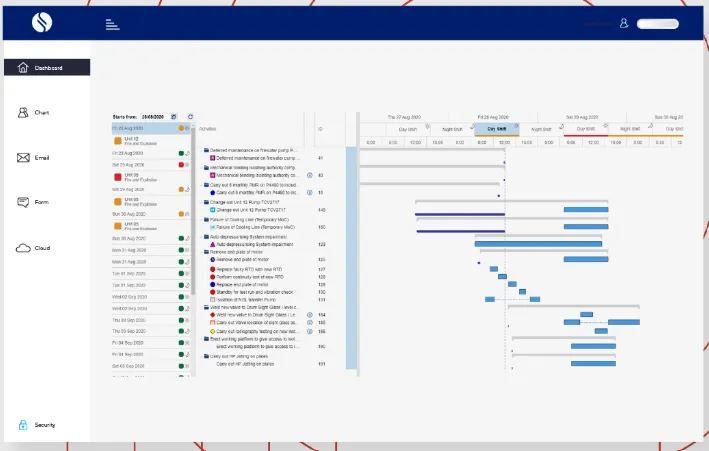This screenshot has height=451, width=709.
Task: Click red diamond icon of Weld new valve
Action: point(213,315)
